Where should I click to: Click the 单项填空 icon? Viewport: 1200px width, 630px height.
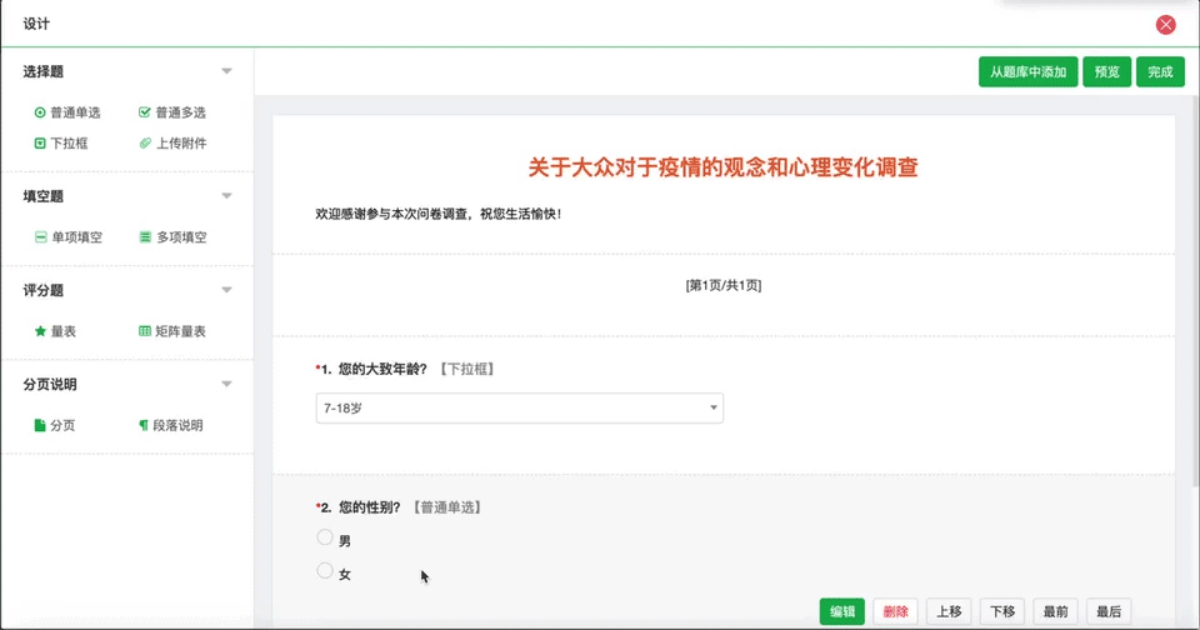pos(40,238)
